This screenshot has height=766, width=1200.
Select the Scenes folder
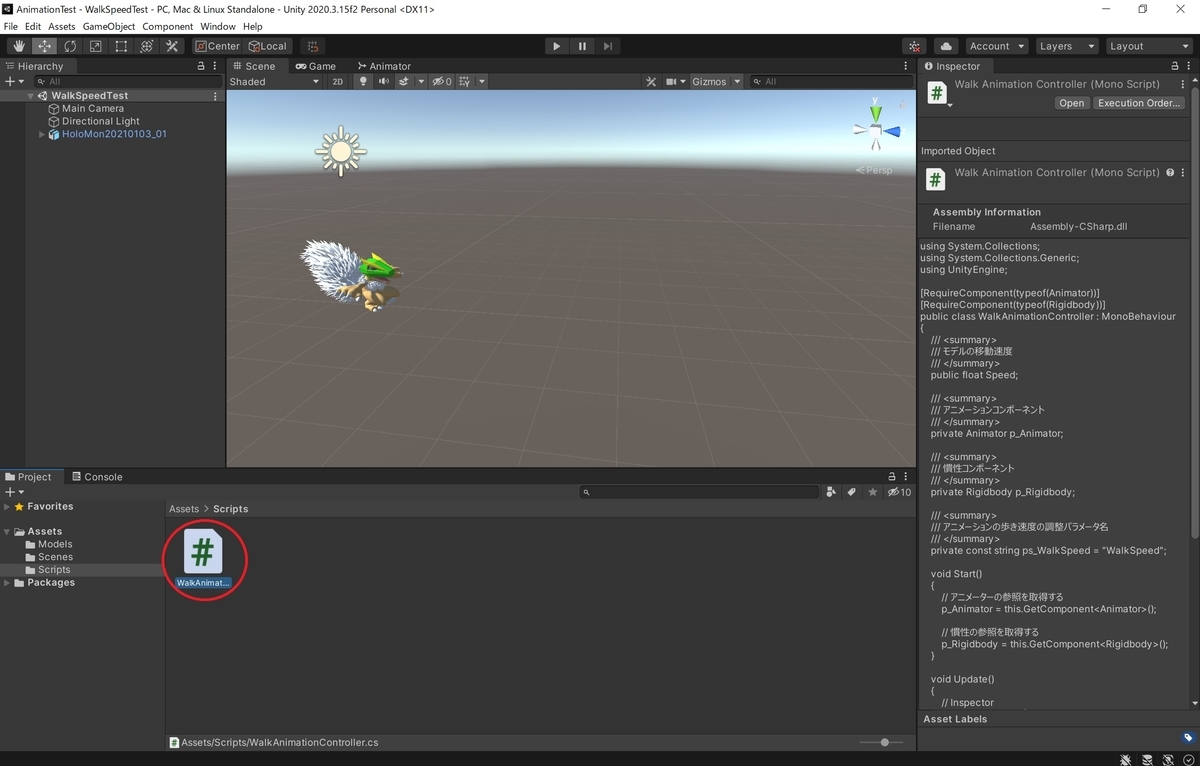tap(56, 557)
